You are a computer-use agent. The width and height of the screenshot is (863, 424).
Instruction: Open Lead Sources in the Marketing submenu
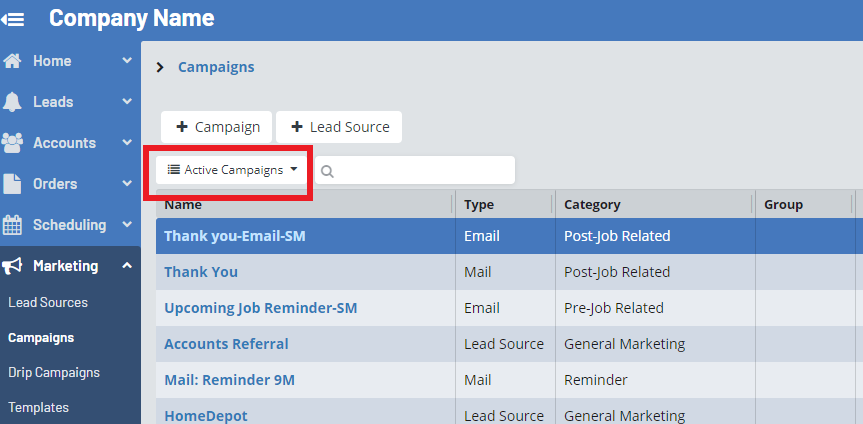[48, 302]
